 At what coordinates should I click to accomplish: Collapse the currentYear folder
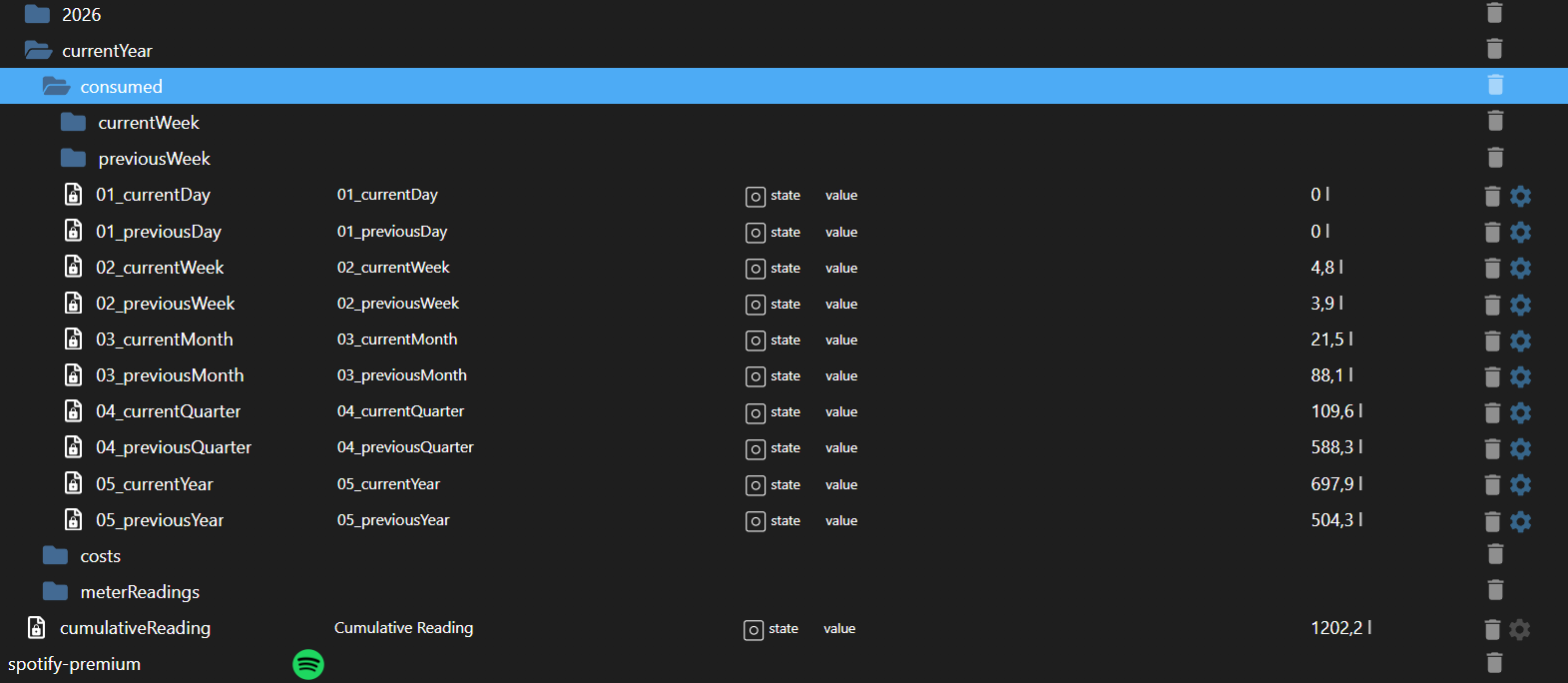(x=38, y=50)
